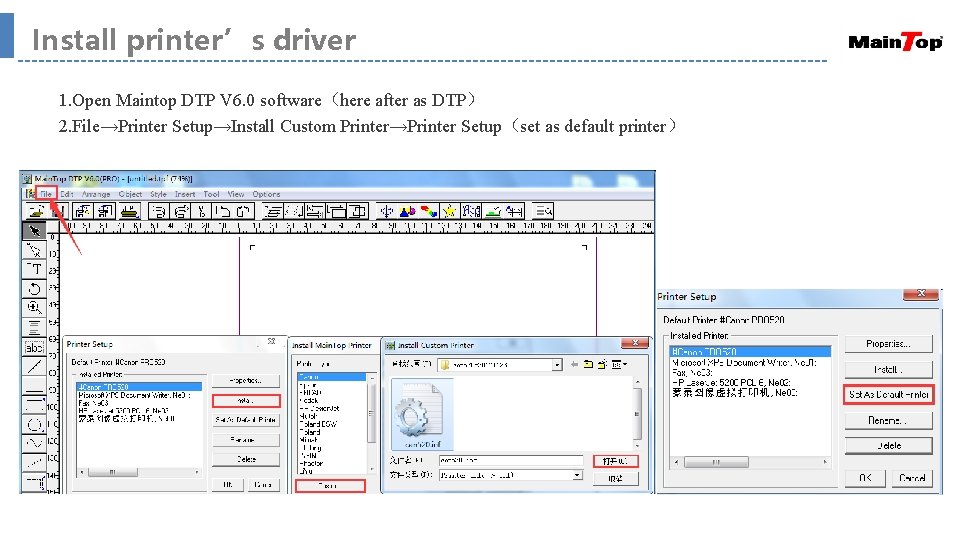Image resolution: width=960 pixels, height=540 pixels.
Task: Click the Print toolbar icon
Action: pos(129,211)
